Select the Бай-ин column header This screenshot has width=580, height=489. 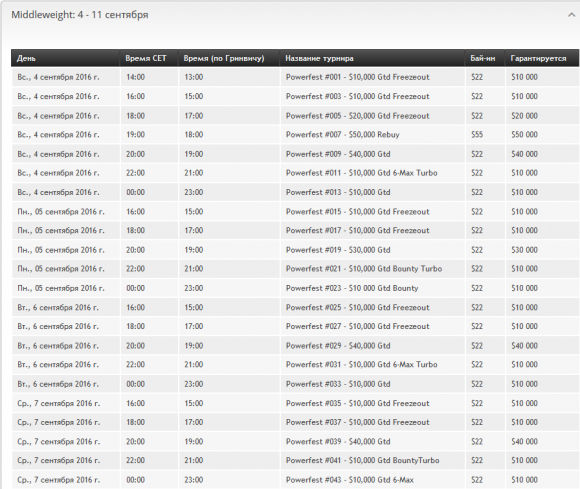pyautogui.click(x=483, y=58)
